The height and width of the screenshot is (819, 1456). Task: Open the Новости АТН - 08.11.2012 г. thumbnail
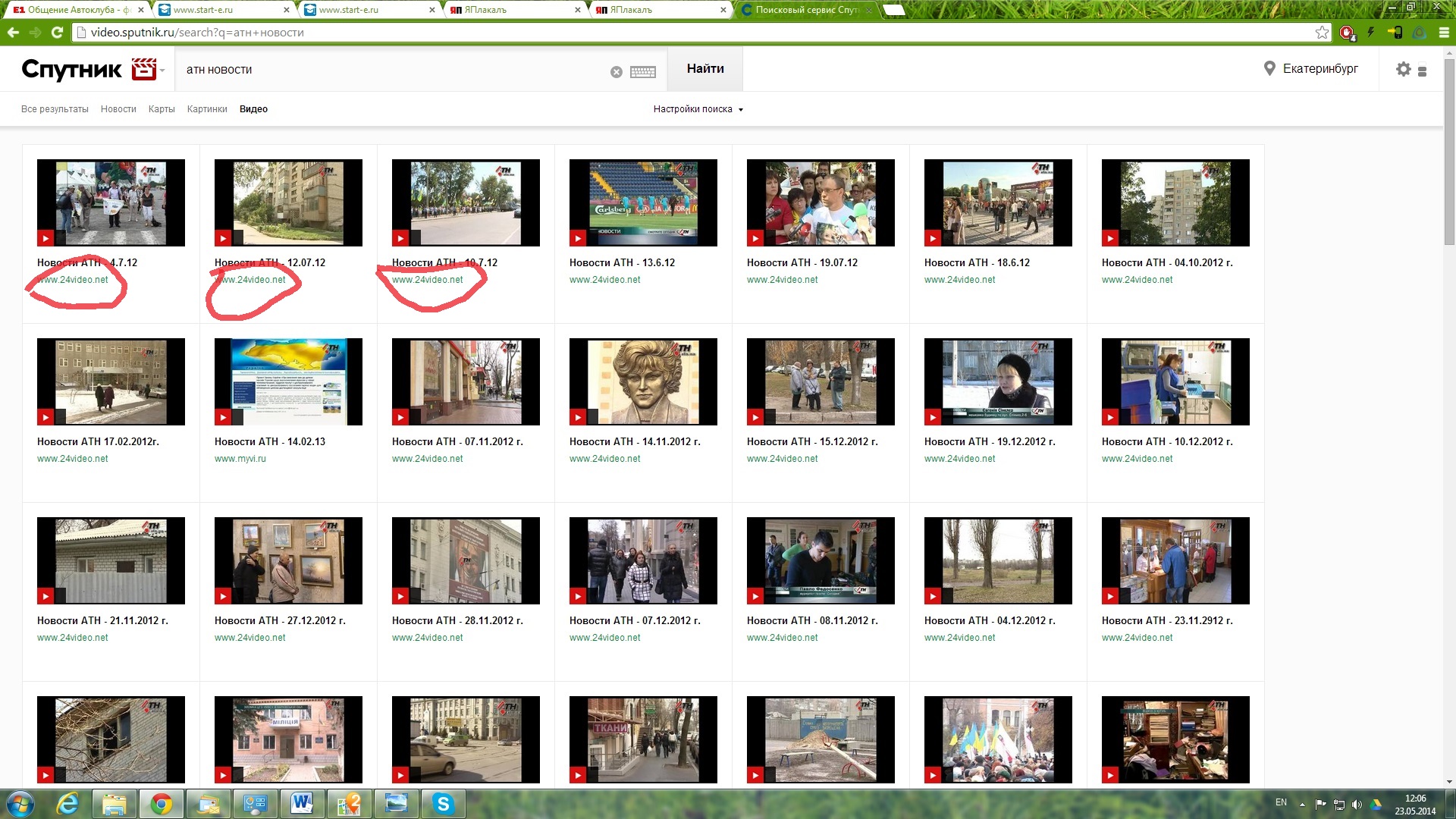tap(821, 560)
